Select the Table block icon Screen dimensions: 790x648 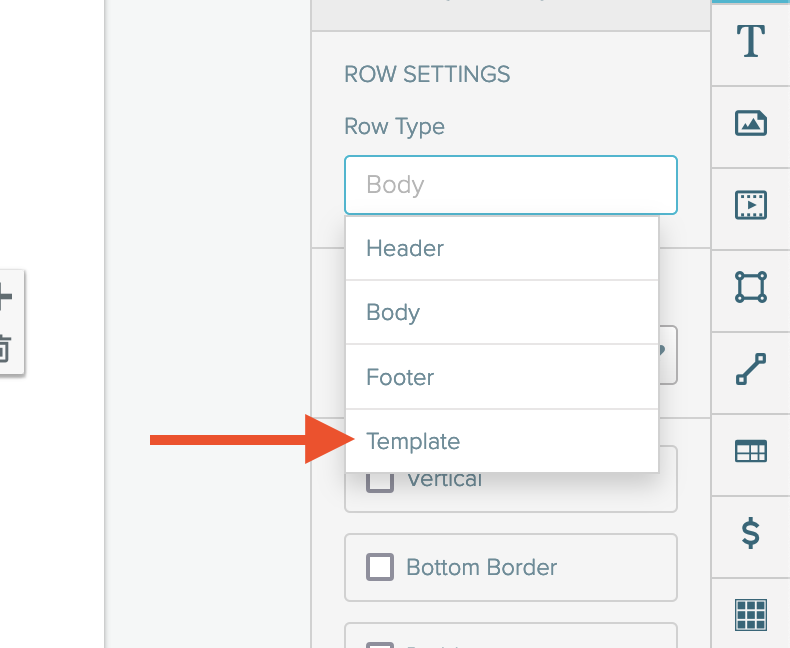click(x=751, y=451)
